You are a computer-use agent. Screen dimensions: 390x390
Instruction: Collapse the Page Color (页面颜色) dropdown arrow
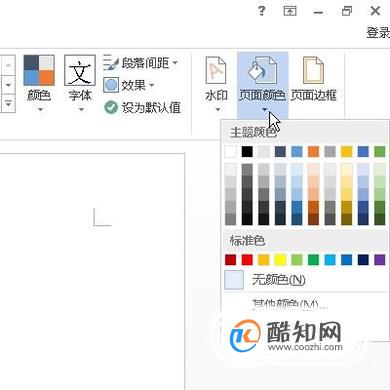click(264, 109)
